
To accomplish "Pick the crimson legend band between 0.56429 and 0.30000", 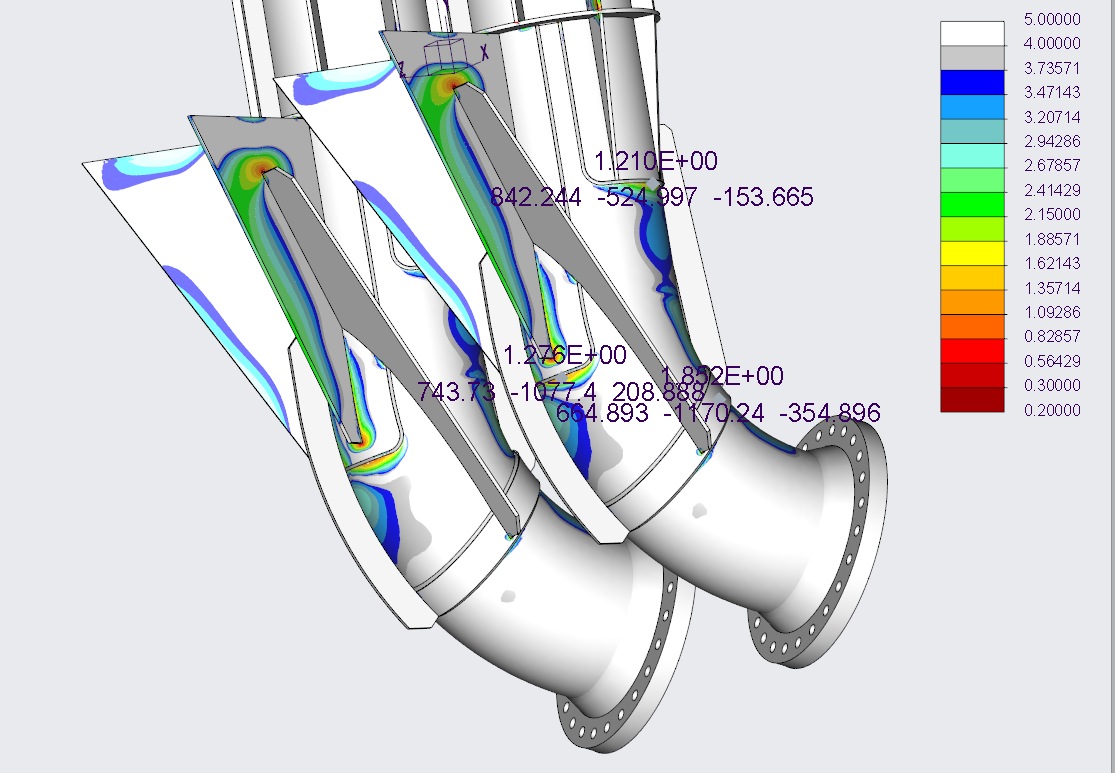I will point(972,375).
